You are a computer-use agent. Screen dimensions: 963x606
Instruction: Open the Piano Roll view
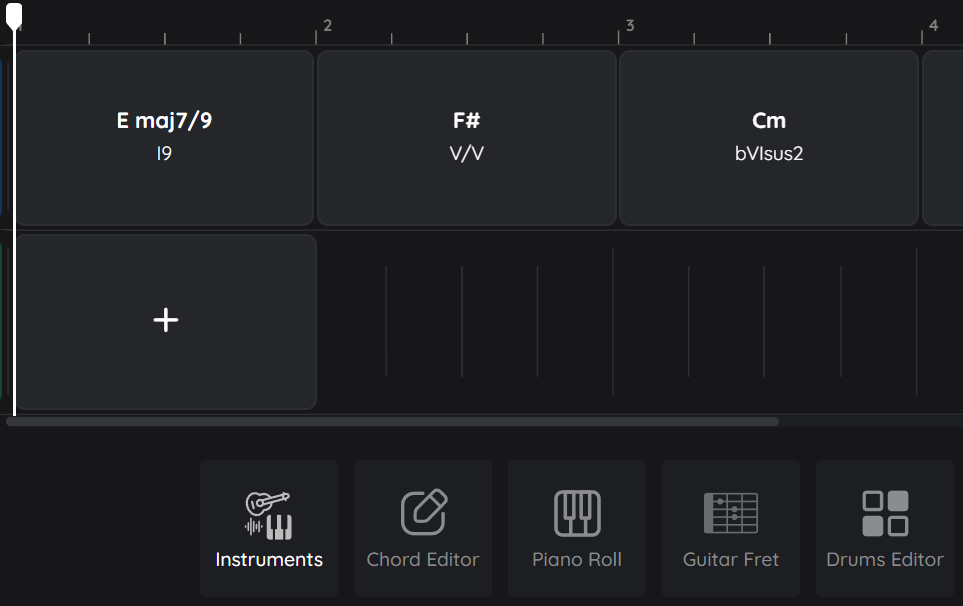[577, 528]
